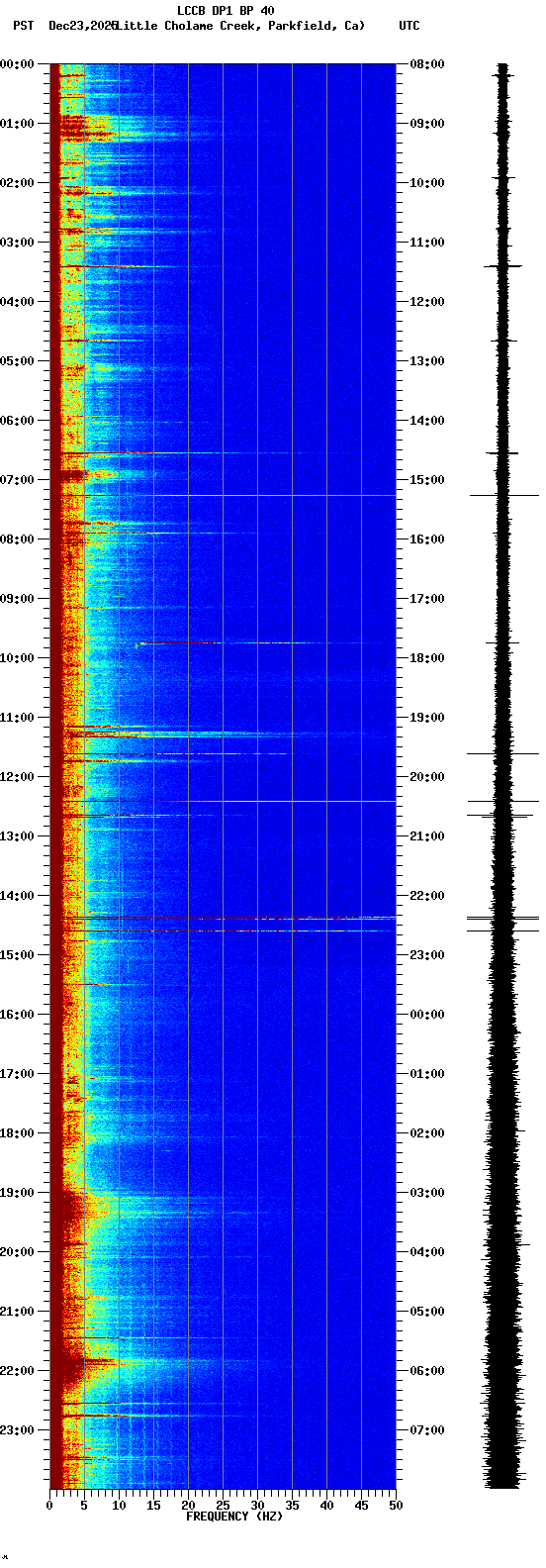
Task: Click "20:00" on the UTC time axis
Action: coord(427,777)
